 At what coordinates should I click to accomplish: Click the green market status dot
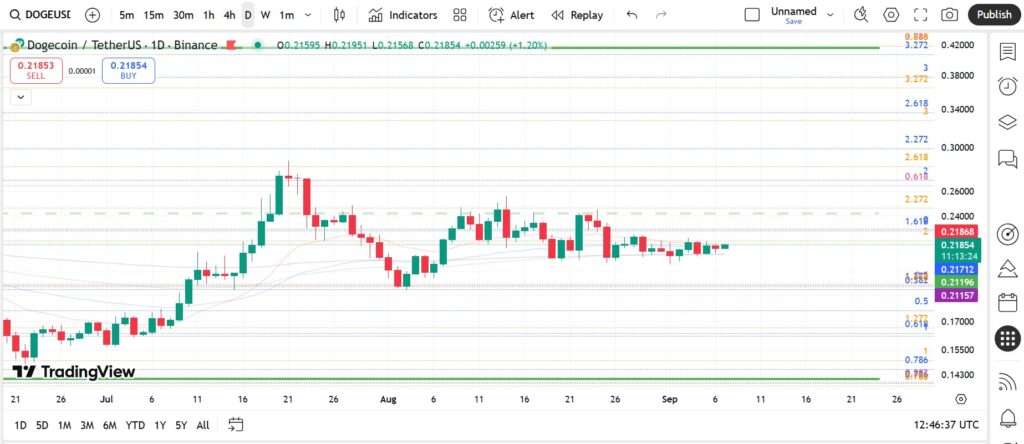(x=258, y=45)
